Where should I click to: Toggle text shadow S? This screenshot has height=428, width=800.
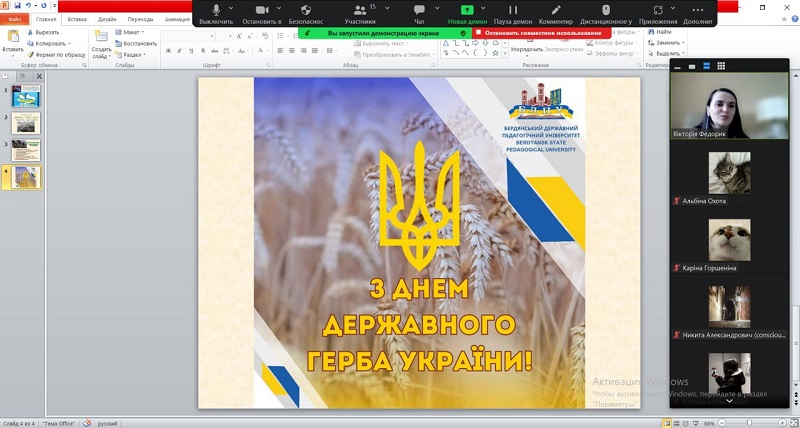(x=203, y=51)
